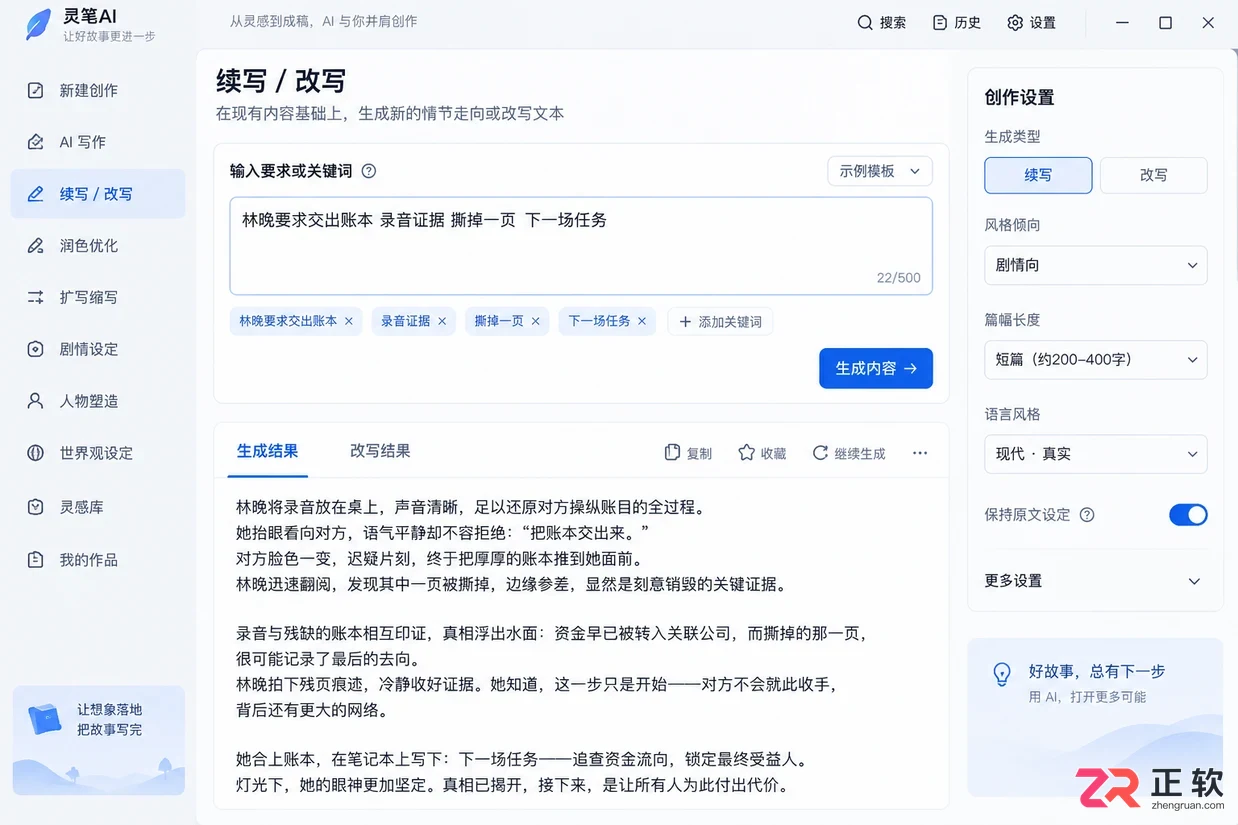Open the 历史 history panel
1238x825 pixels.
956,22
